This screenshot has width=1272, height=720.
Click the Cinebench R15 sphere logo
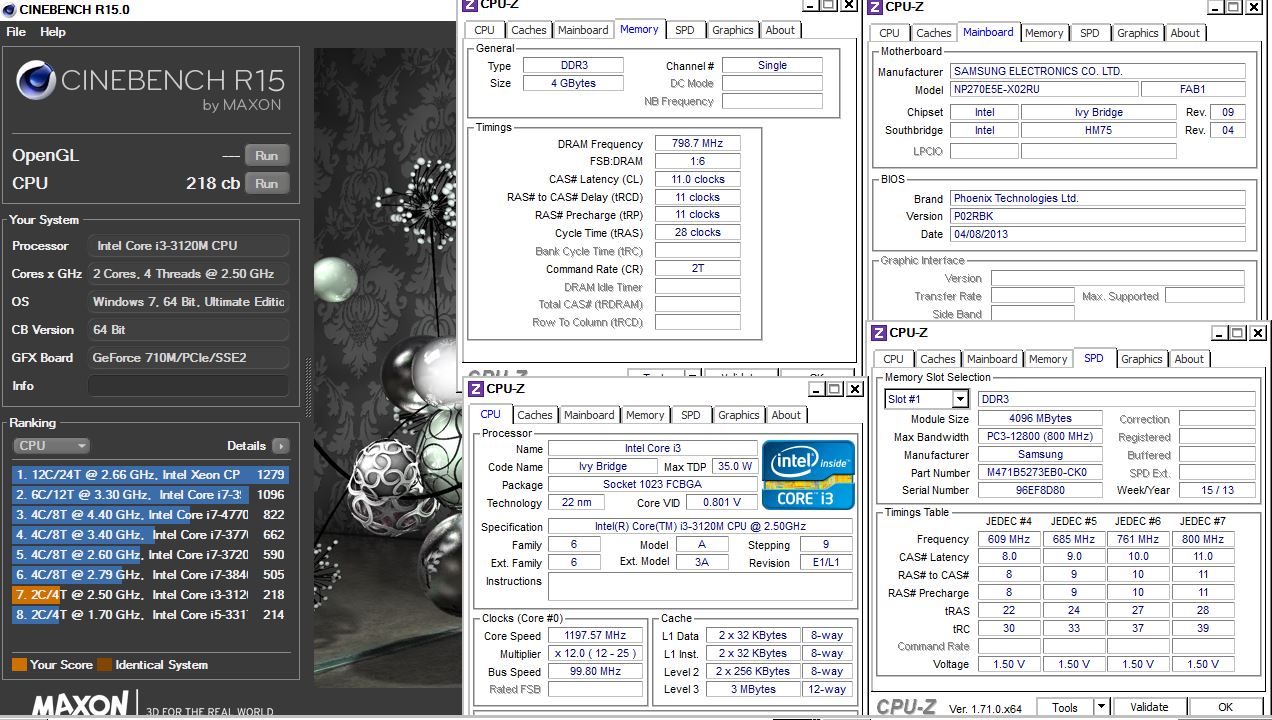point(35,81)
